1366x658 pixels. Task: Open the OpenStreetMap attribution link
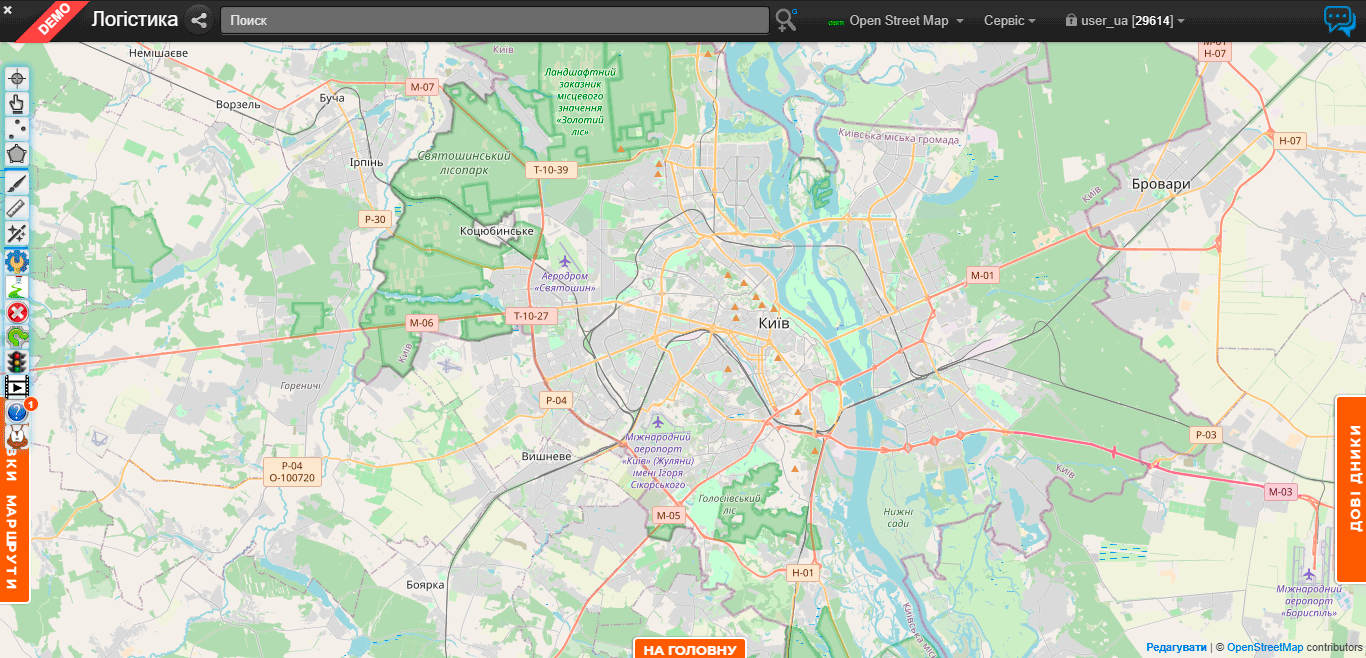[x=1264, y=647]
